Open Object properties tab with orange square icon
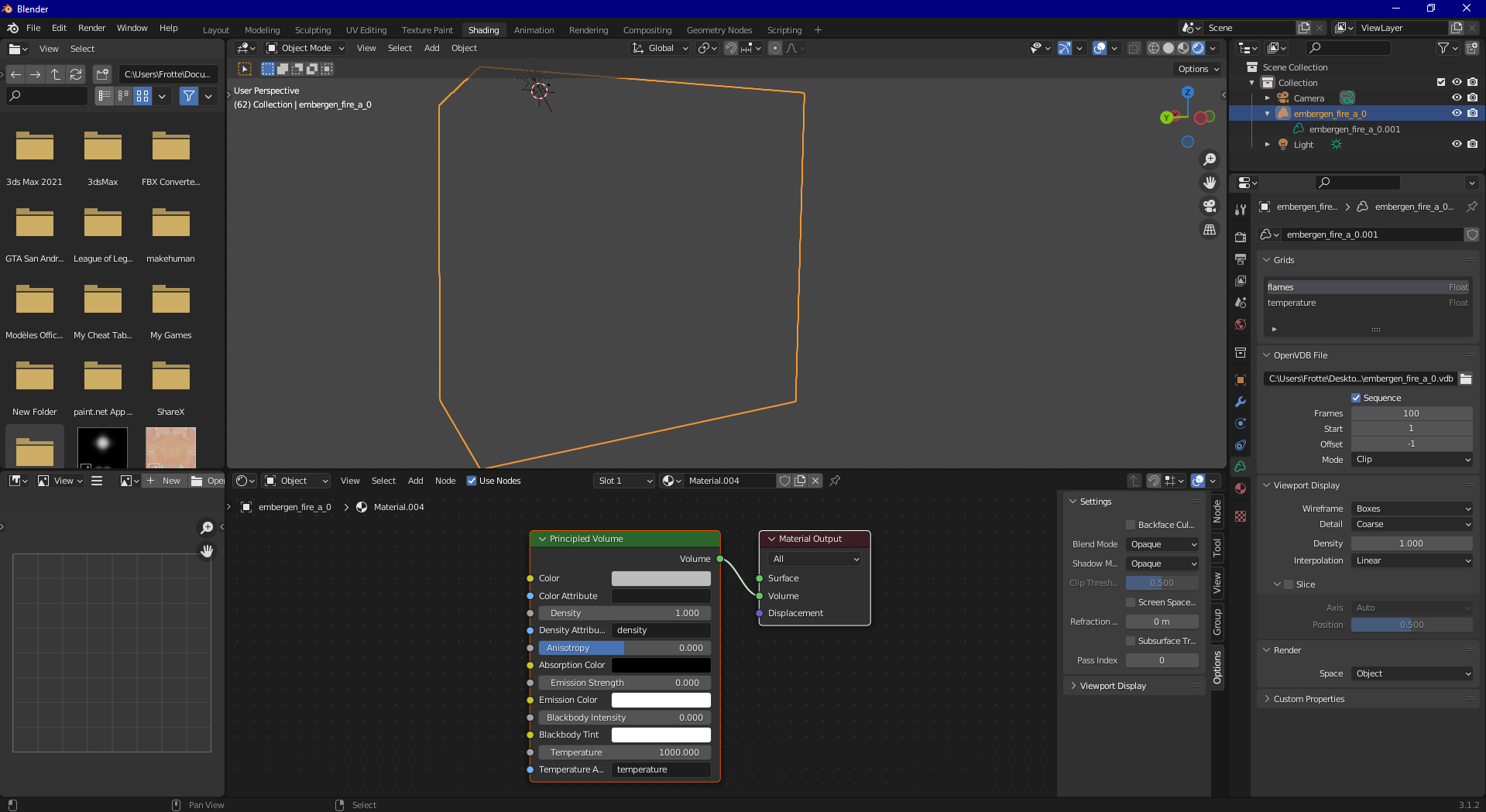The height and width of the screenshot is (812, 1486). click(1241, 380)
